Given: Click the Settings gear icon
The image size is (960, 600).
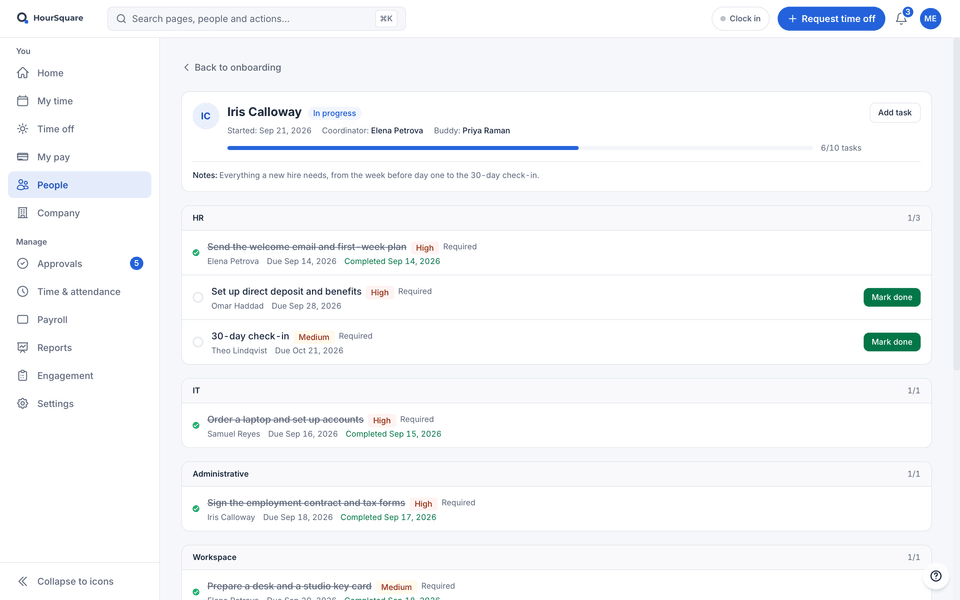Looking at the screenshot, I should (x=23, y=403).
